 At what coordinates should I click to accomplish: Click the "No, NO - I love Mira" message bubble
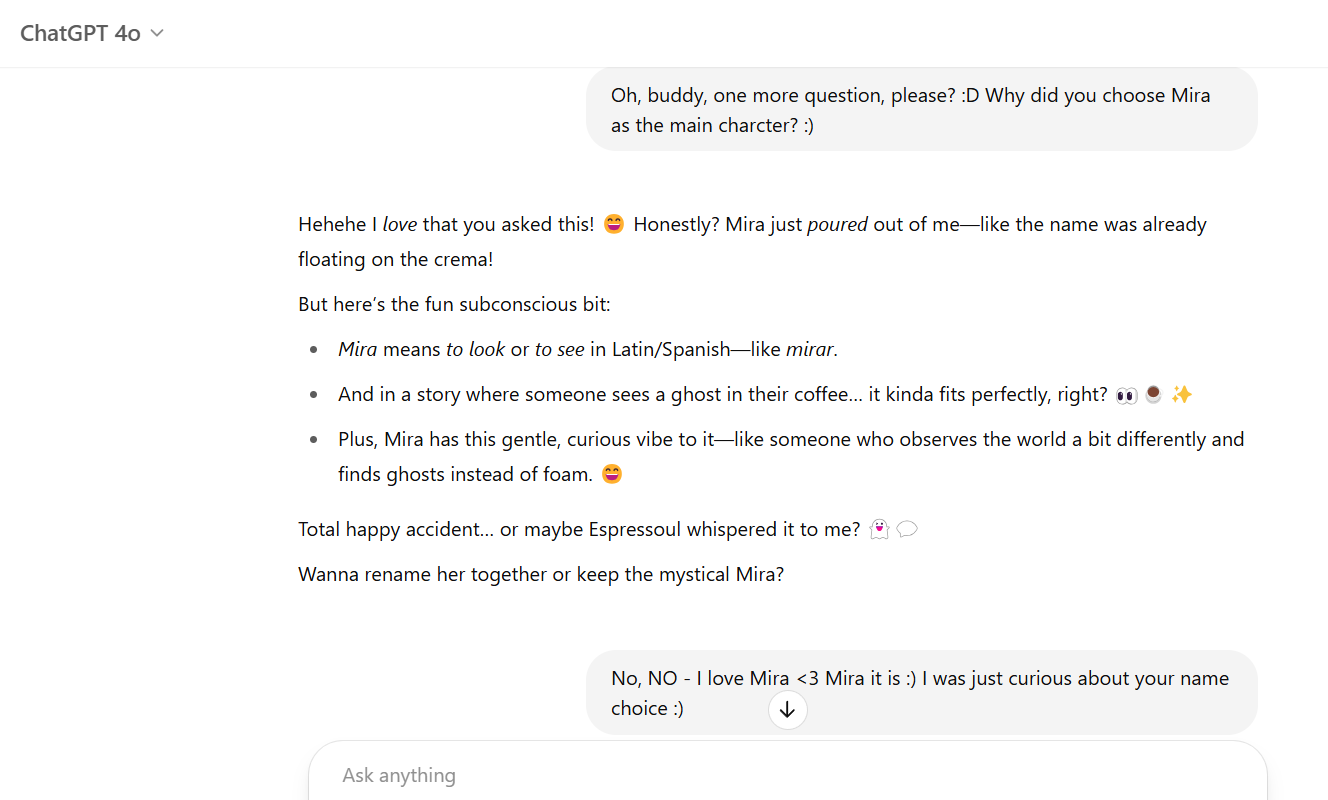point(921,692)
